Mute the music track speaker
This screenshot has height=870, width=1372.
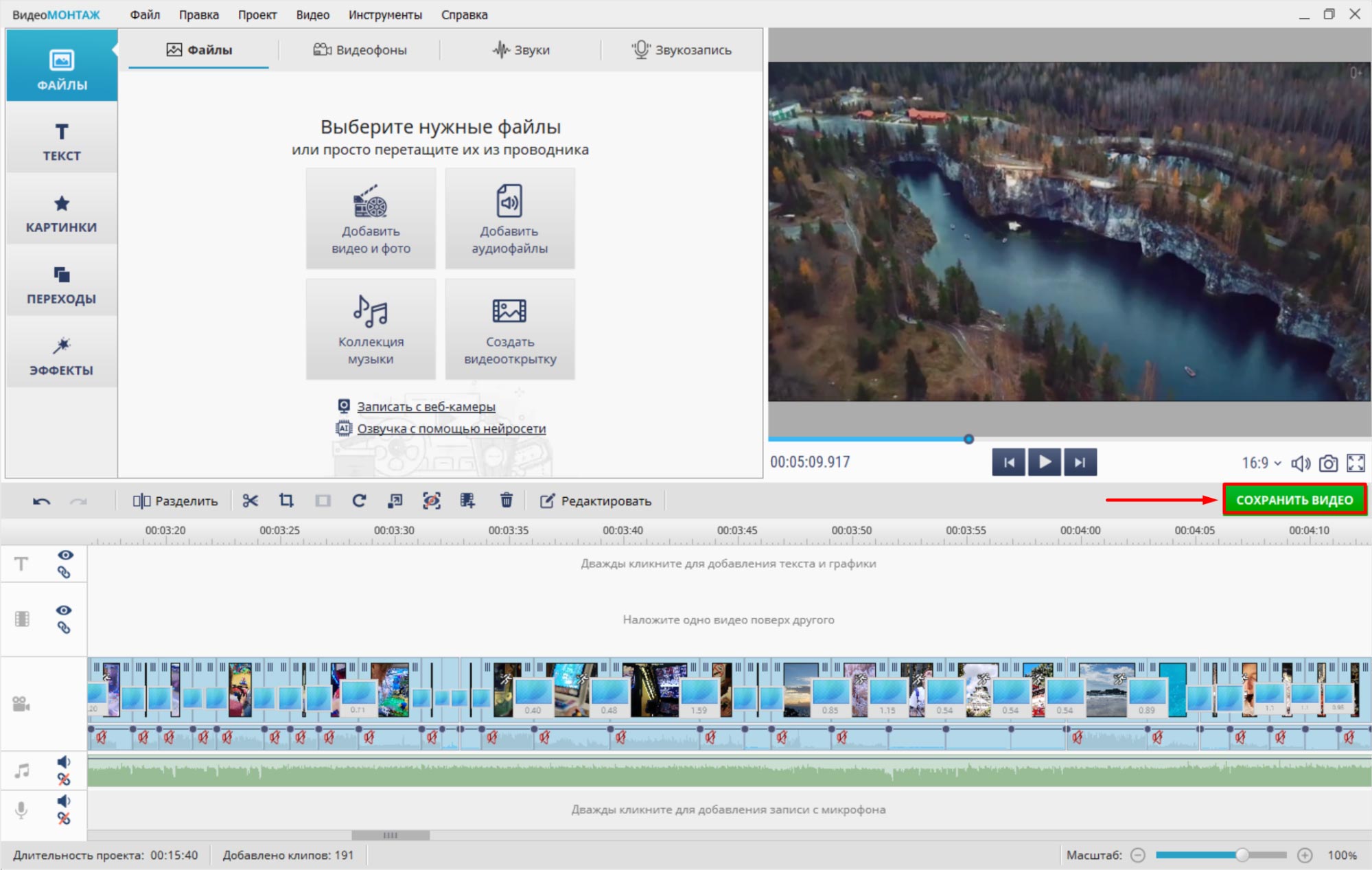64,762
